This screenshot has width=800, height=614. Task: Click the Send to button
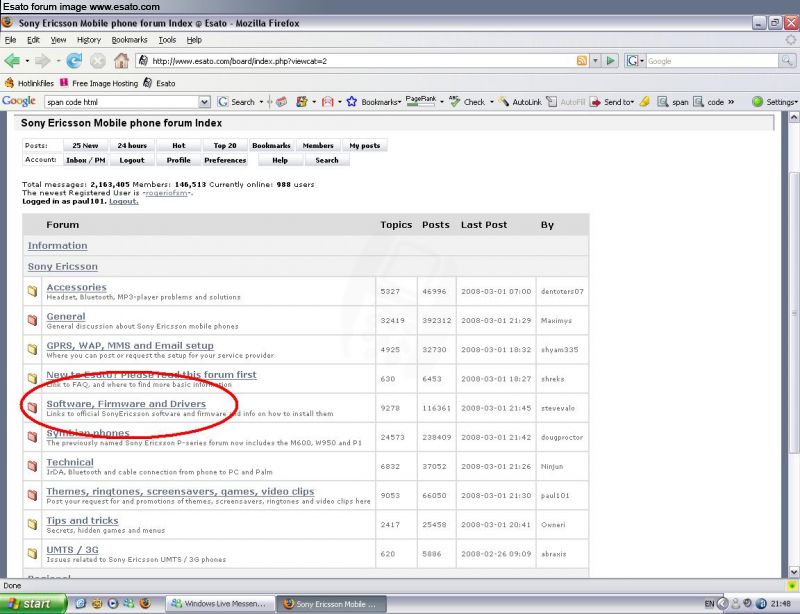pyautogui.click(x=610, y=102)
